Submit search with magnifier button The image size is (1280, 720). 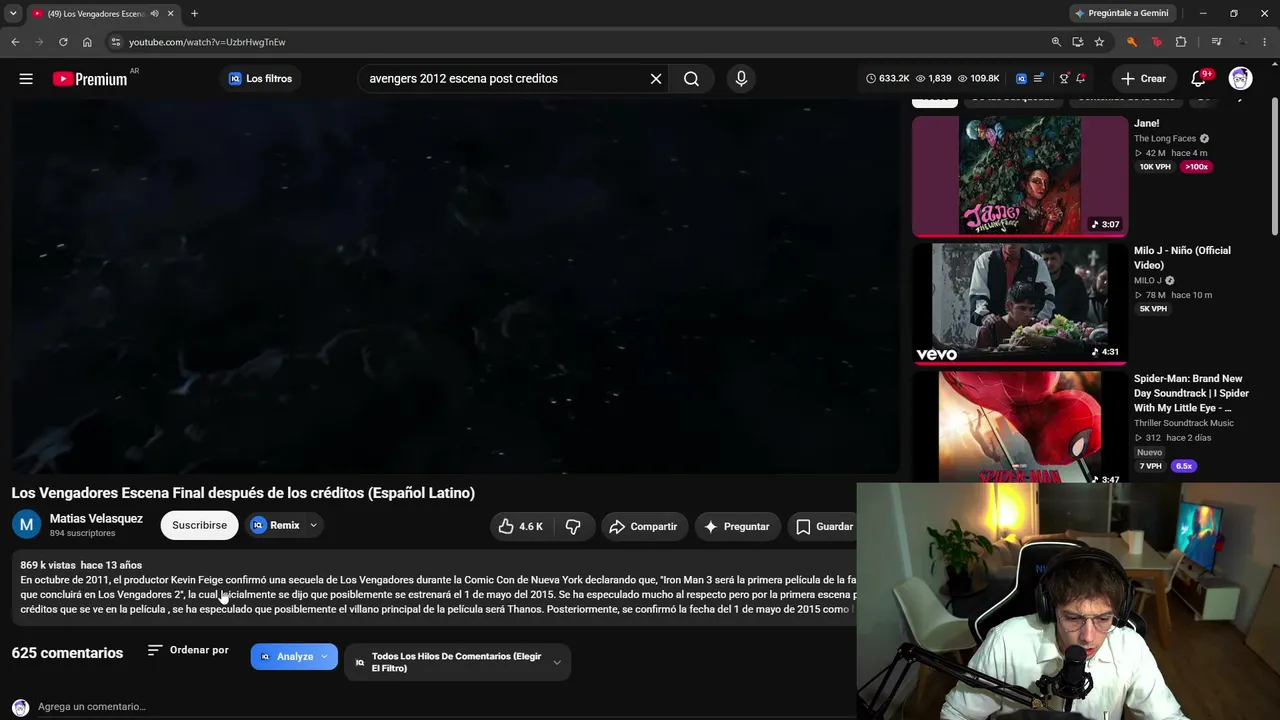click(x=691, y=79)
